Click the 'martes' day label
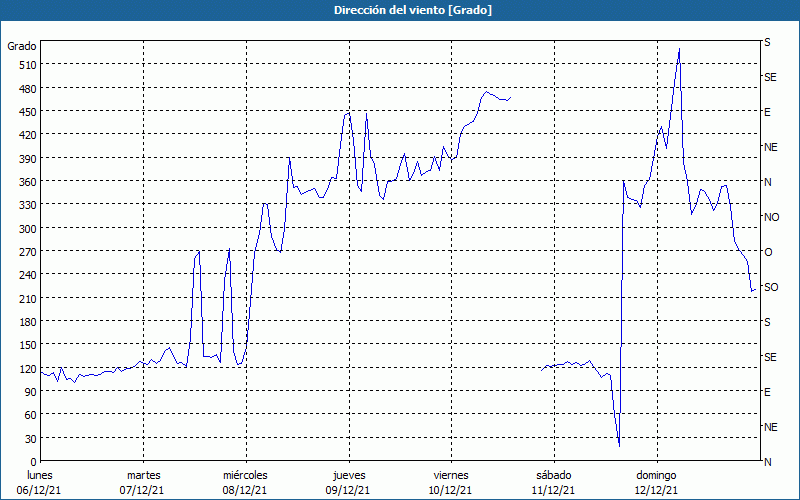This screenshot has height=500, width=800. coord(144,475)
